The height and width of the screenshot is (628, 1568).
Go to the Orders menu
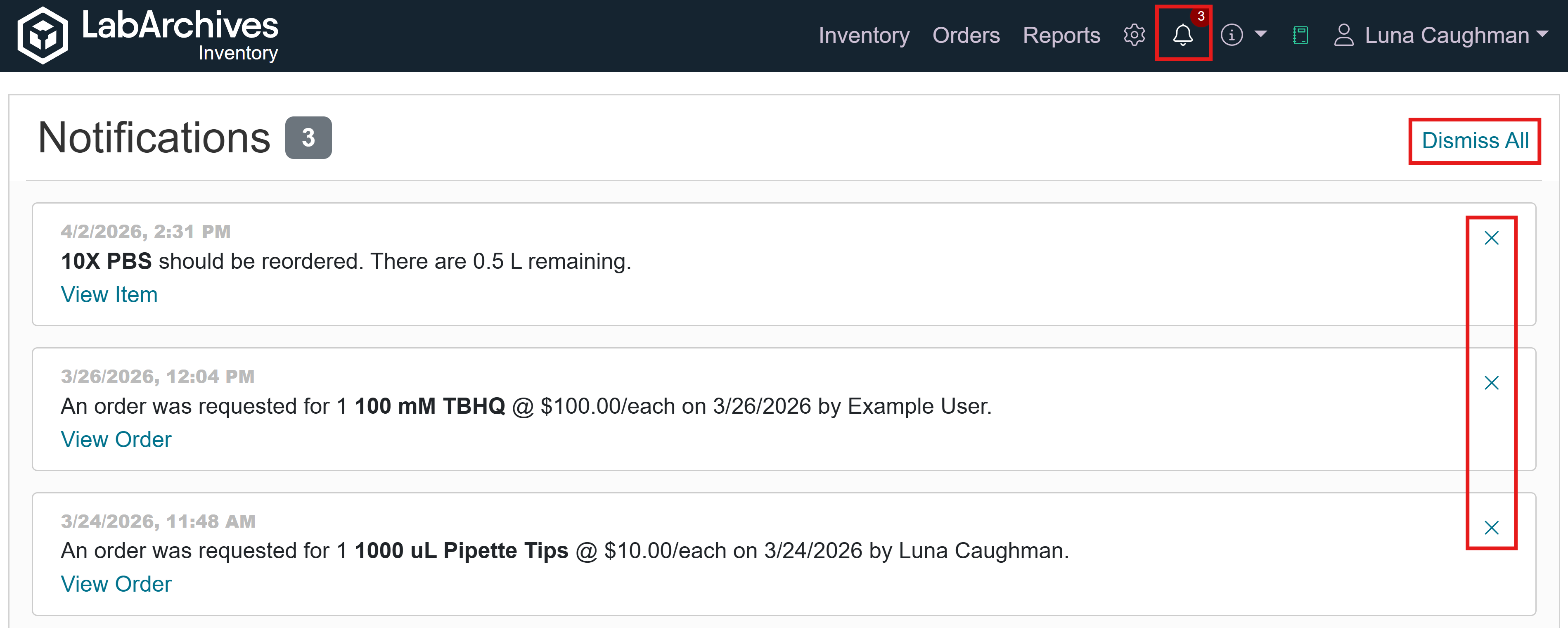965,35
